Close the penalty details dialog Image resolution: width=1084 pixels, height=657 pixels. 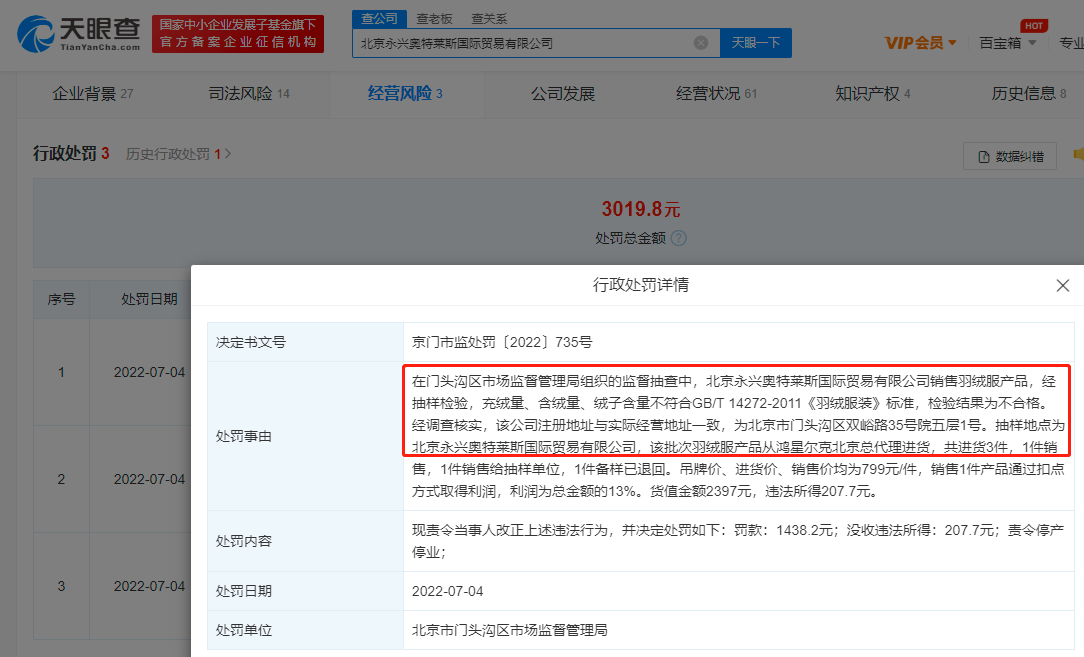[1062, 286]
